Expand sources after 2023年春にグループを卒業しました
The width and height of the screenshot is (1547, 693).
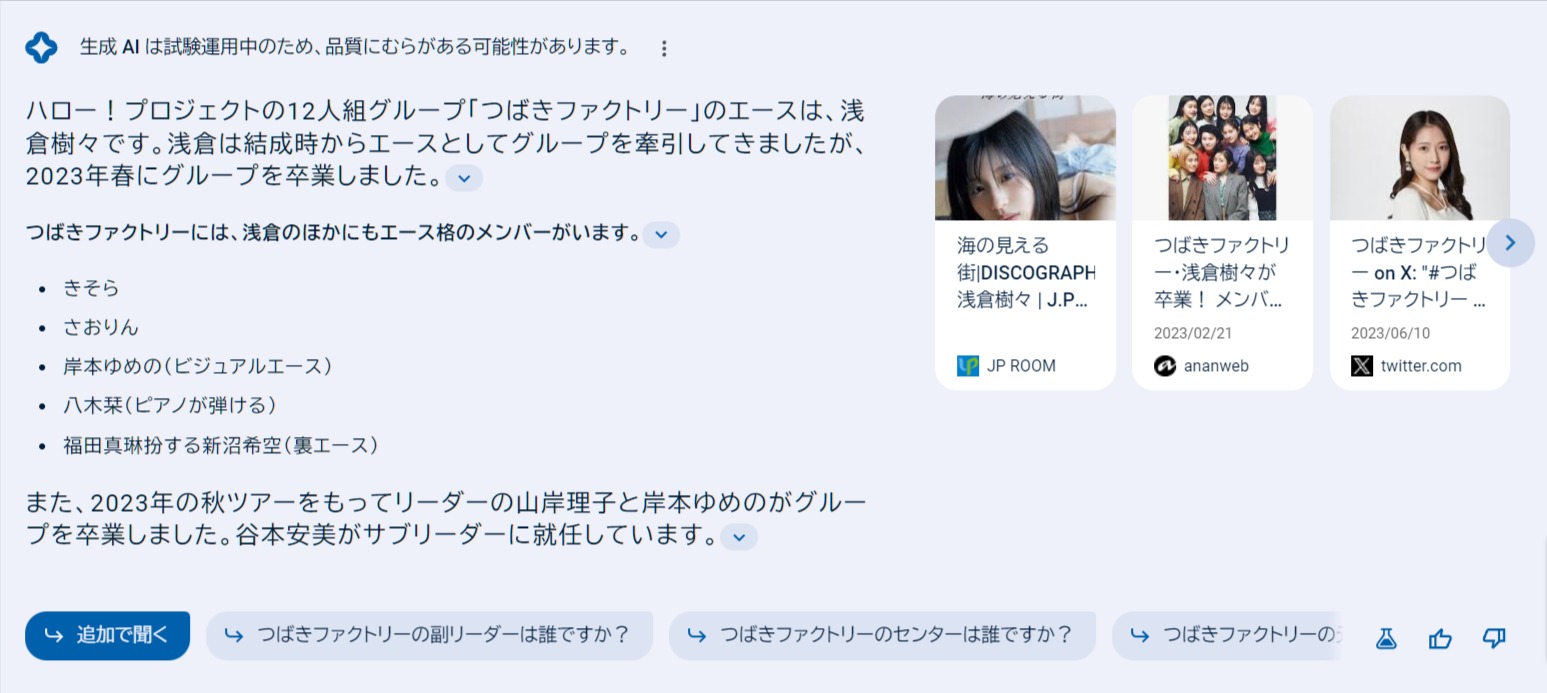[x=464, y=178]
